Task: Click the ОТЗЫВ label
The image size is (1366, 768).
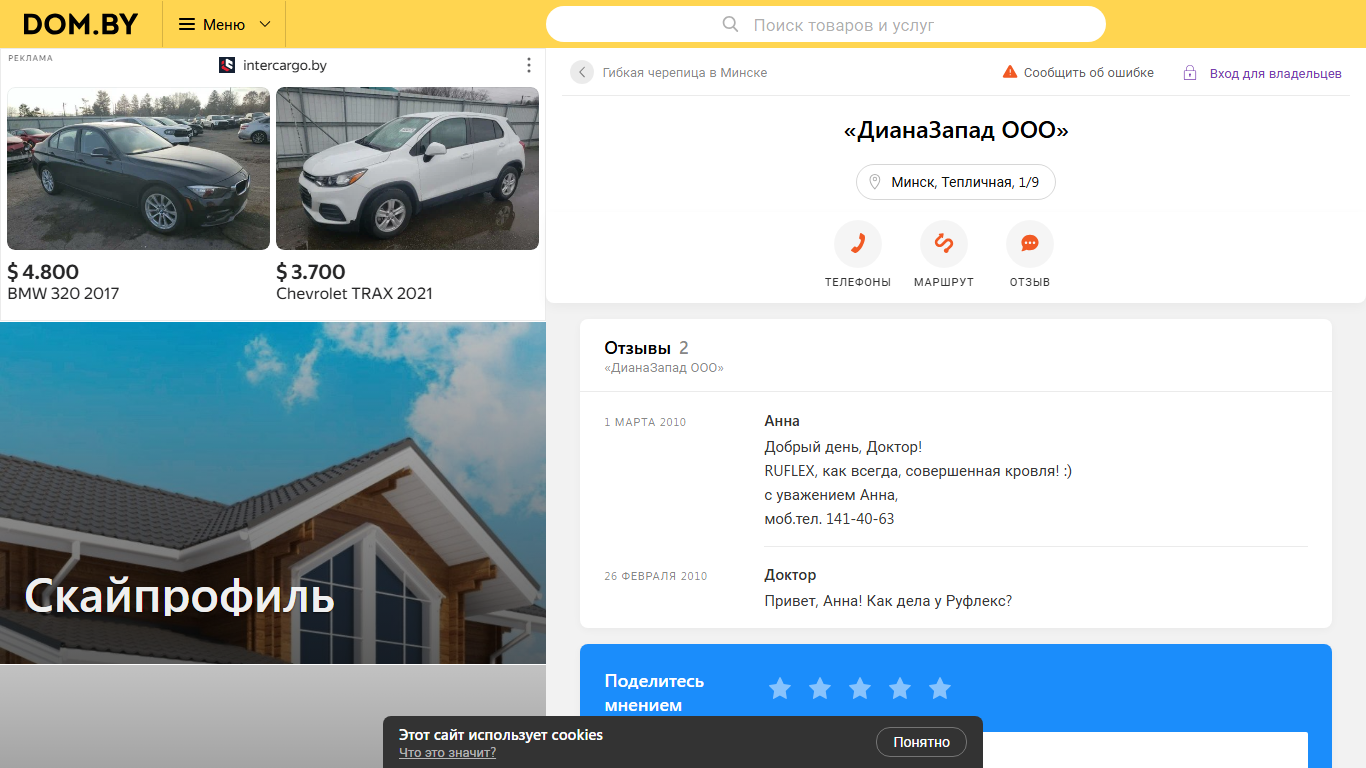Action: click(x=1030, y=283)
